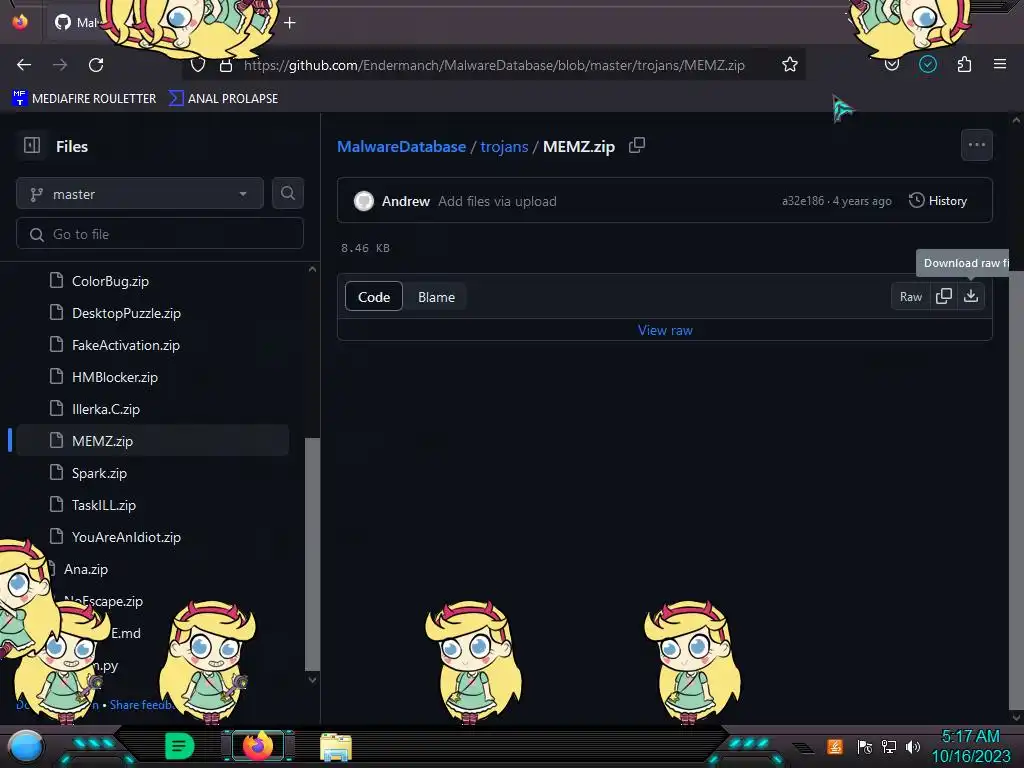Open a new browser tab
This screenshot has width=1024, height=768.
coord(289,23)
